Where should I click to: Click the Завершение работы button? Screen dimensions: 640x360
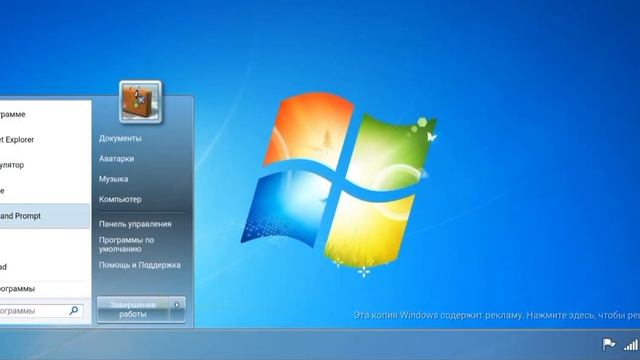(133, 309)
